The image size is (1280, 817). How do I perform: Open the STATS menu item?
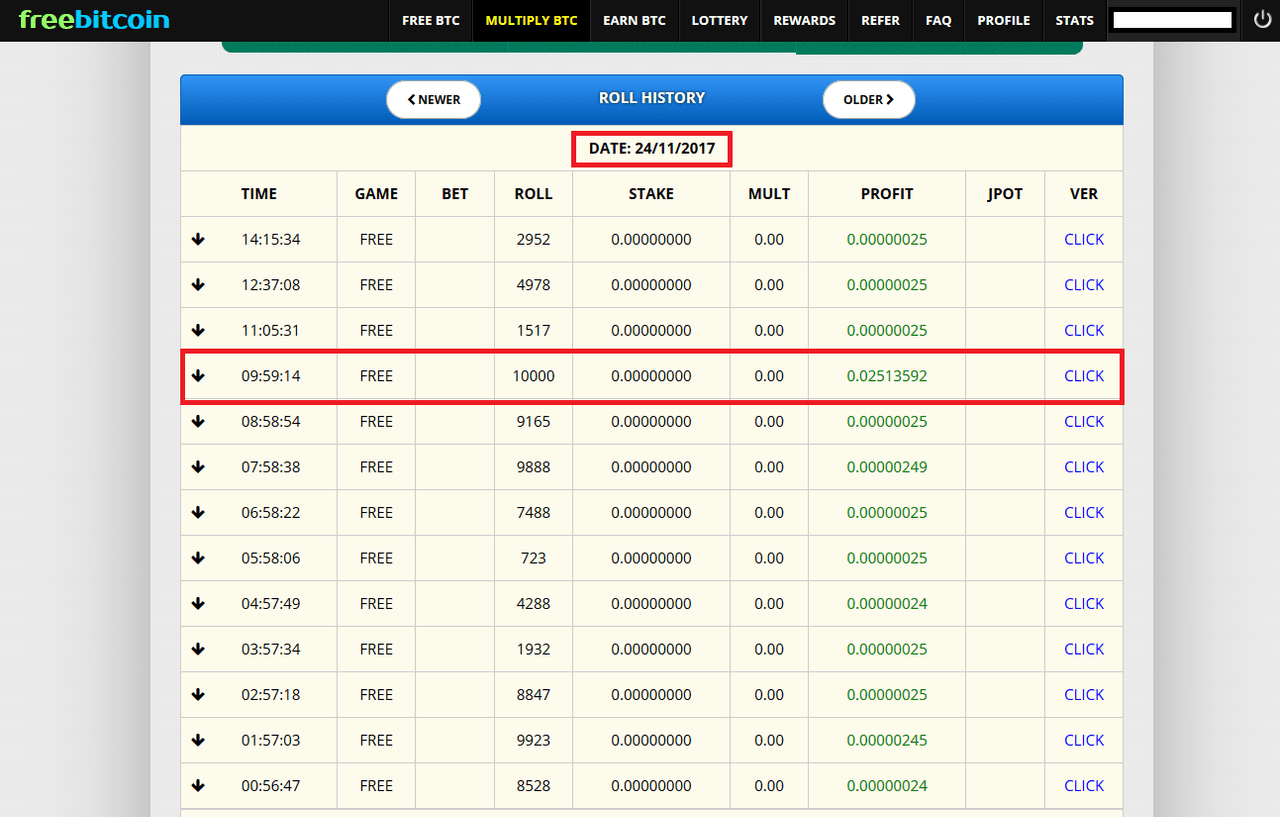1074,21
